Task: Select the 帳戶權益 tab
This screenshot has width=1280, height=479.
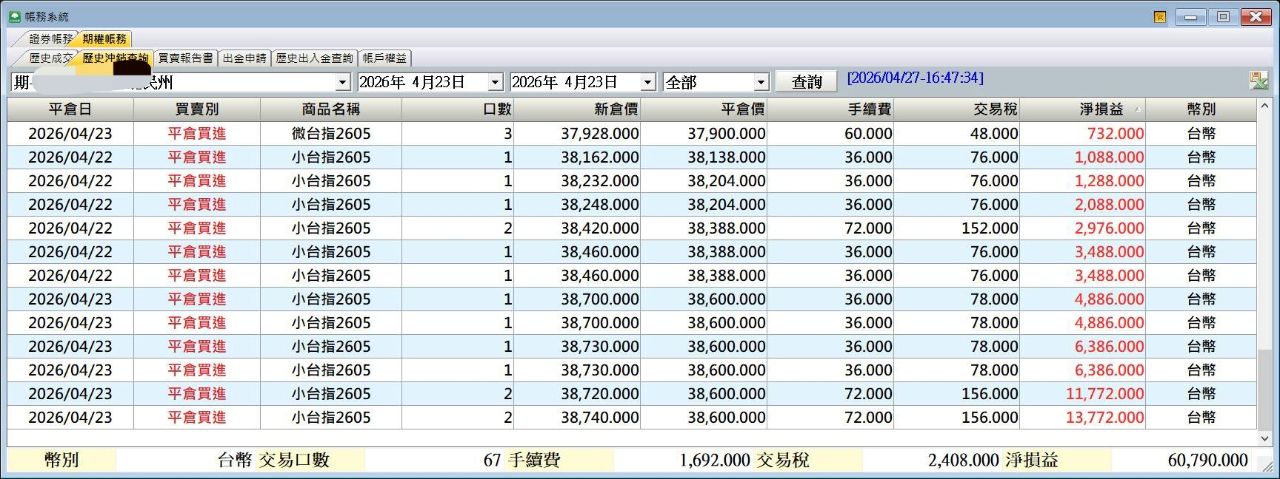Action: tap(385, 58)
